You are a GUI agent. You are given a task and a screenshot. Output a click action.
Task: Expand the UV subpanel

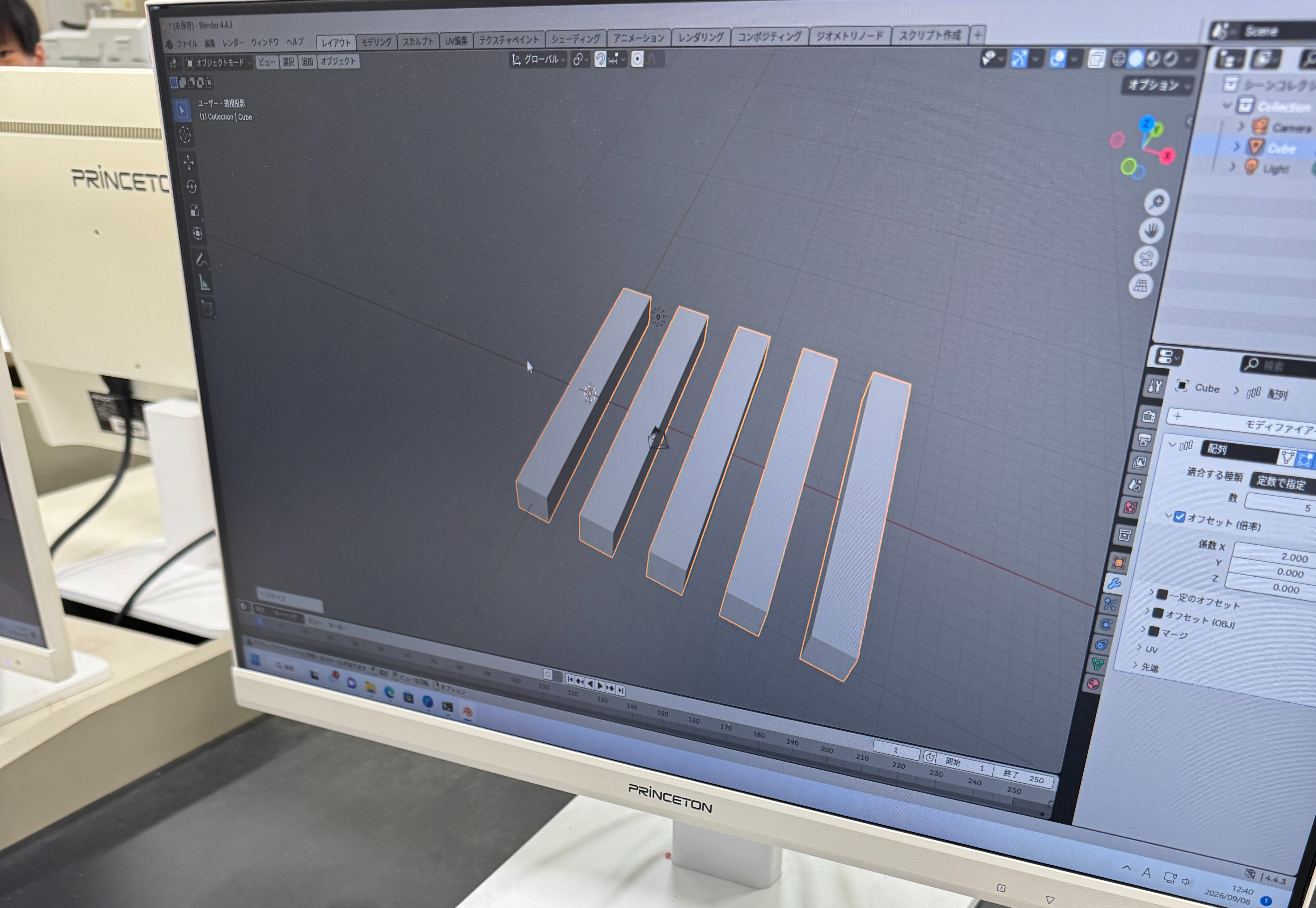[x=1147, y=648]
